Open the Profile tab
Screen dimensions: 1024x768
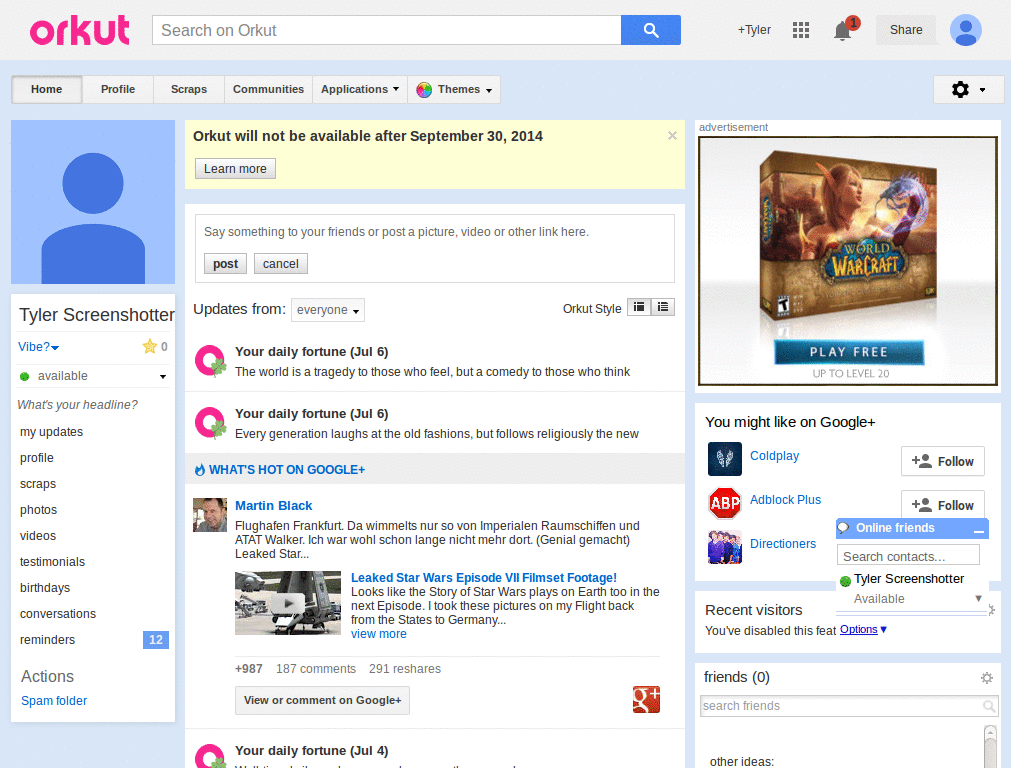tap(118, 89)
